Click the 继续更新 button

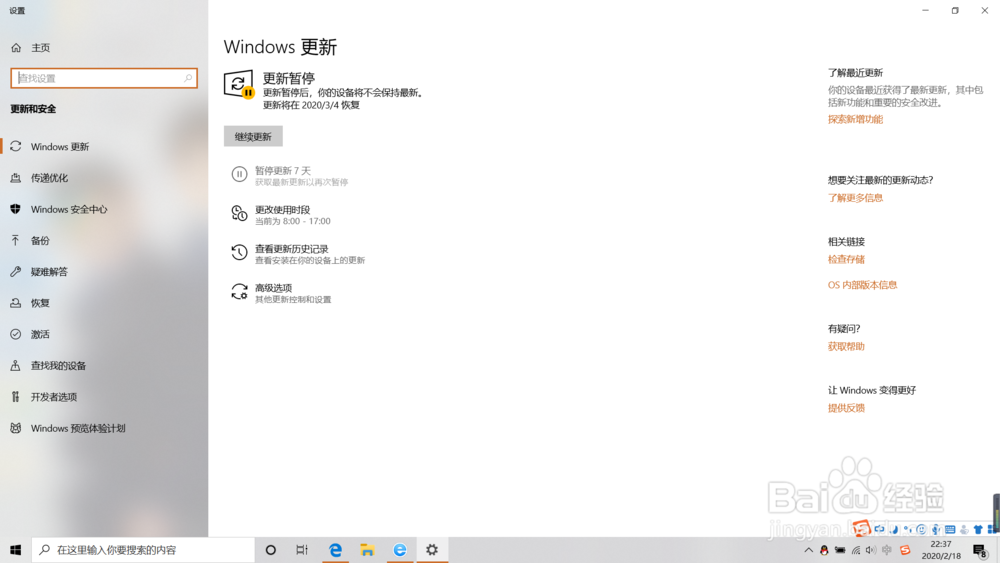point(253,136)
